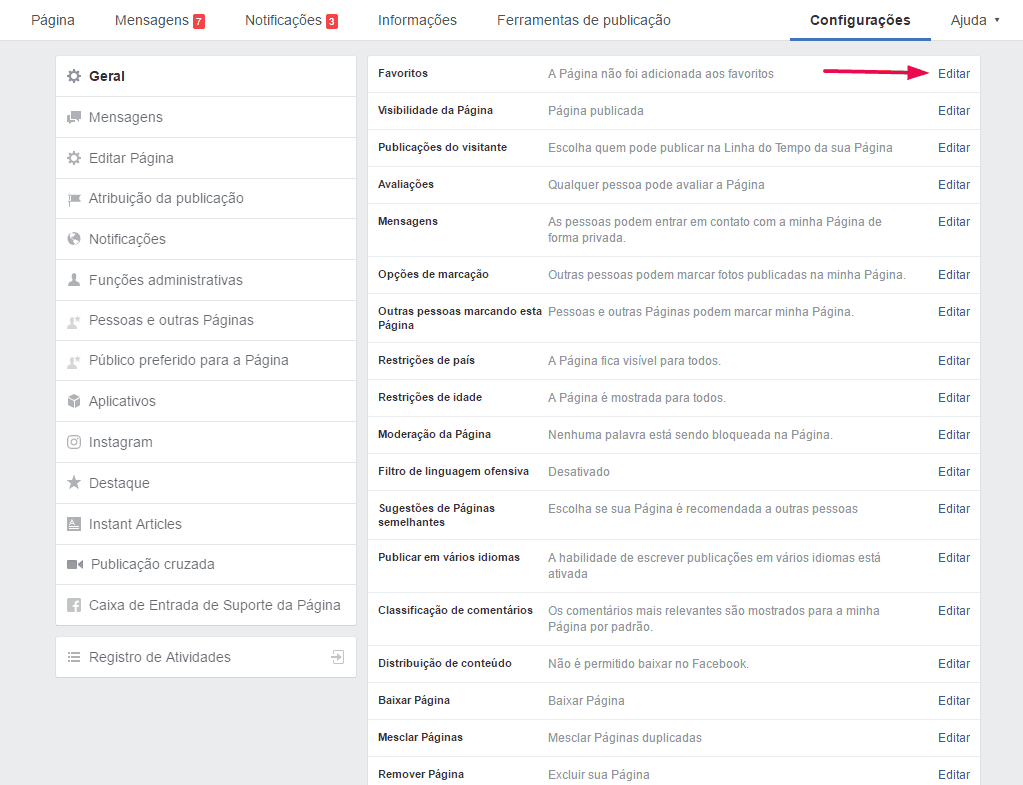Open Instant Articles in sidebar
The width and height of the screenshot is (1023, 785).
(x=206, y=524)
